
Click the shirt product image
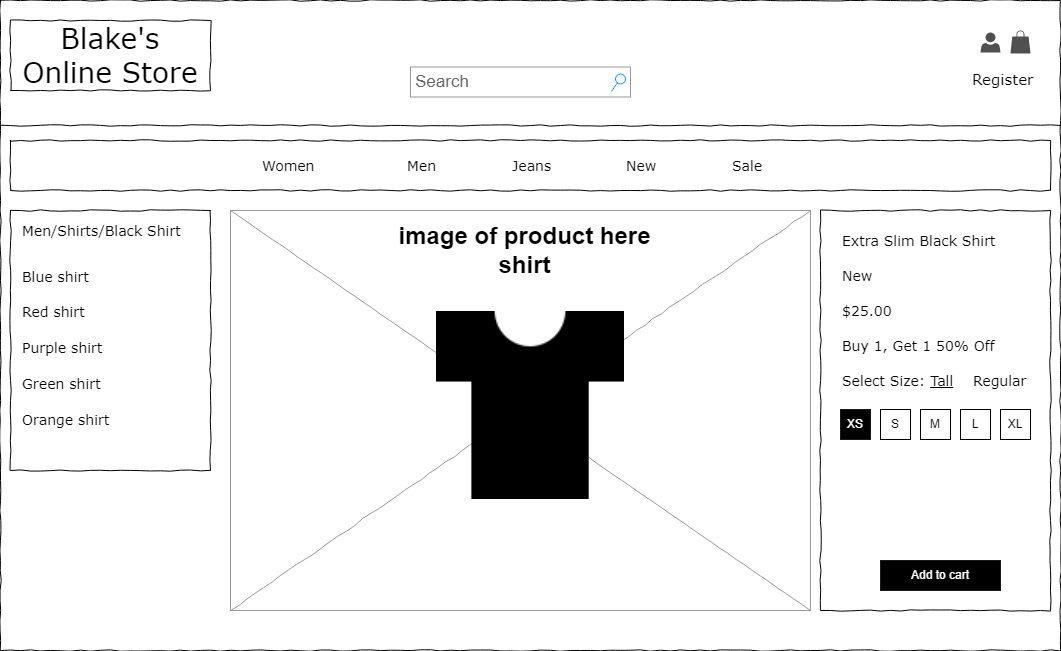pyautogui.click(x=528, y=405)
